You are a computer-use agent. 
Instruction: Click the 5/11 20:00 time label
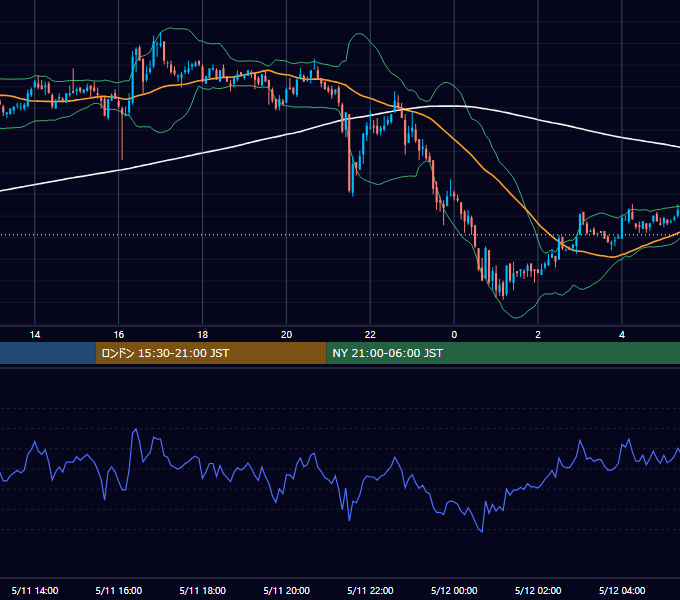(286, 590)
